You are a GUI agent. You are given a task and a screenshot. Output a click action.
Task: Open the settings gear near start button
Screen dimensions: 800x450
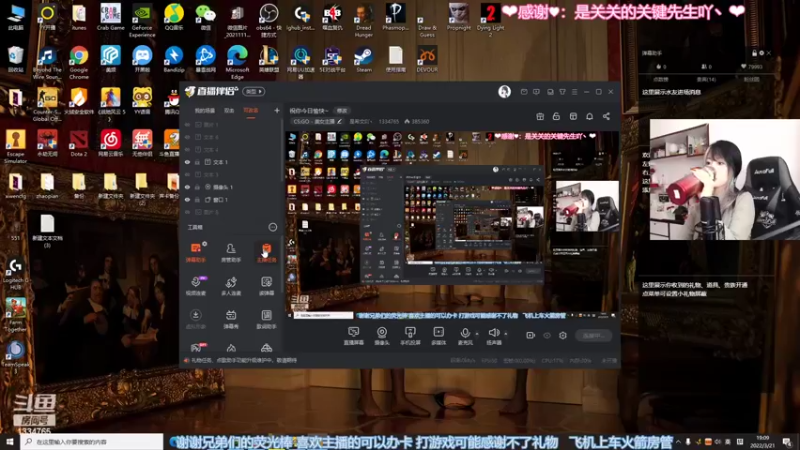coord(563,335)
